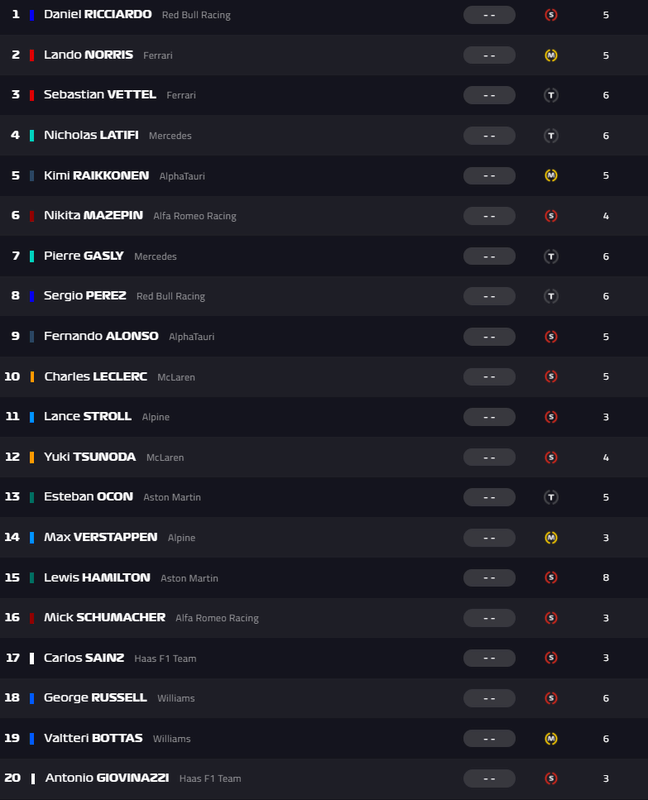Select position number 7 row for Pierre Gasly
648x800 pixels.
tap(15, 256)
